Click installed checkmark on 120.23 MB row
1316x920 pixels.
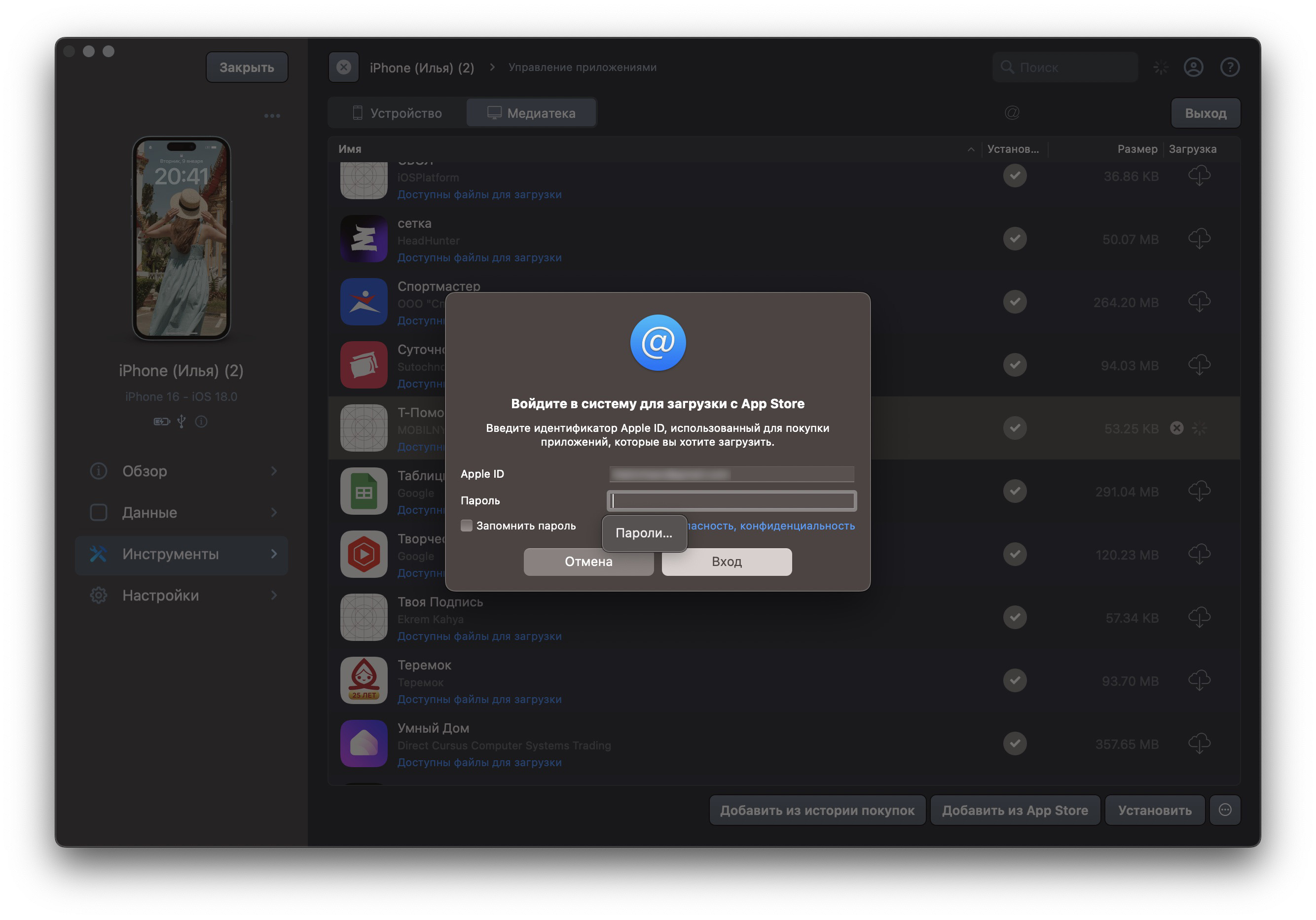tap(1015, 554)
